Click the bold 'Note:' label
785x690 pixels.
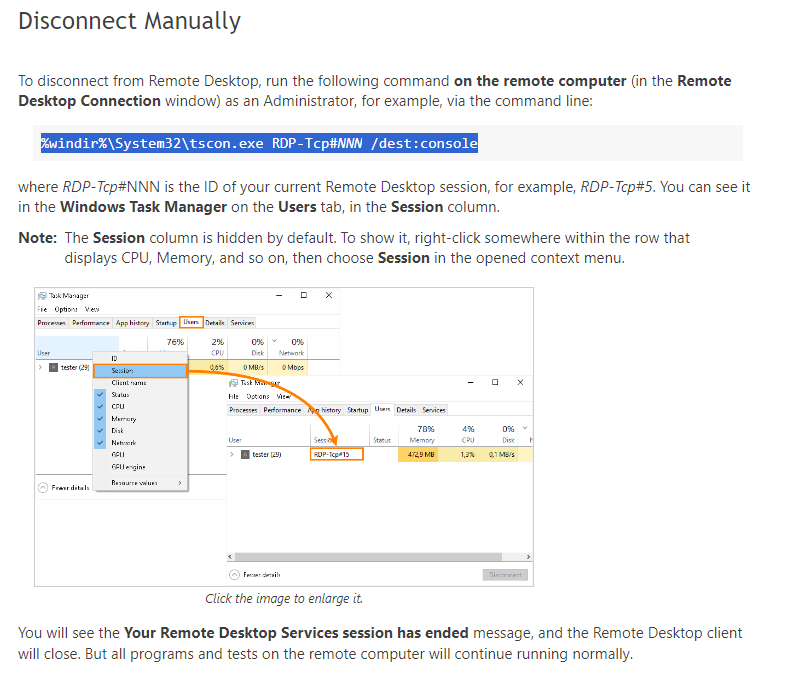pos(38,238)
